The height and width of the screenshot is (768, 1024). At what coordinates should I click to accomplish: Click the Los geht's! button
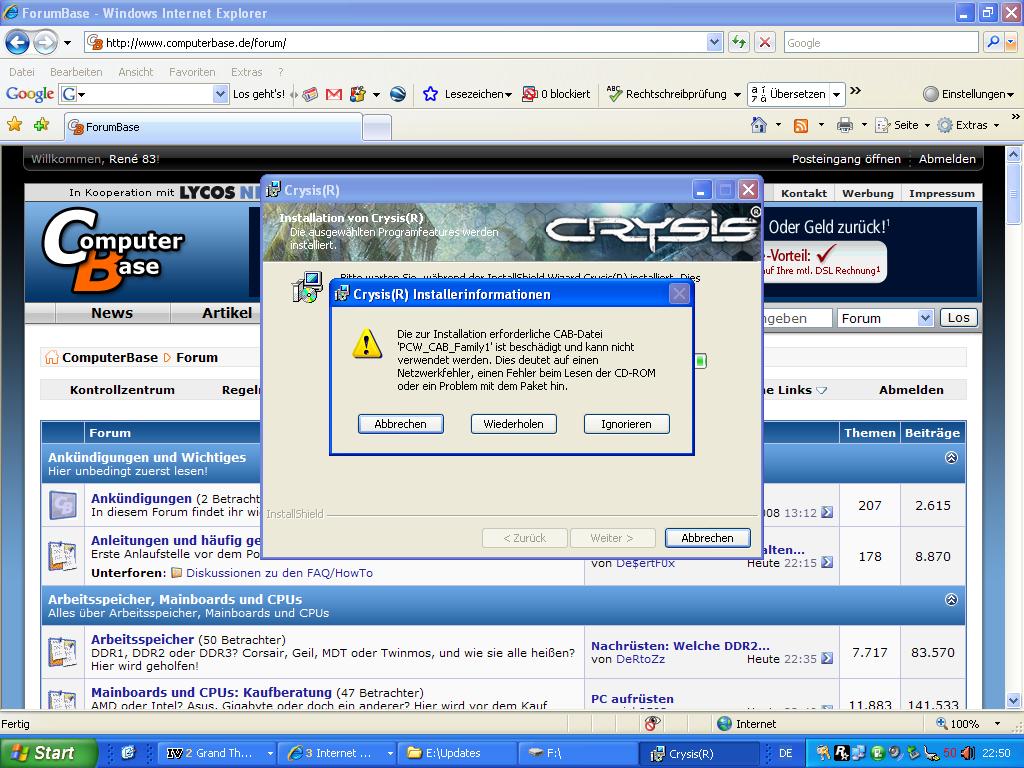pyautogui.click(x=259, y=94)
